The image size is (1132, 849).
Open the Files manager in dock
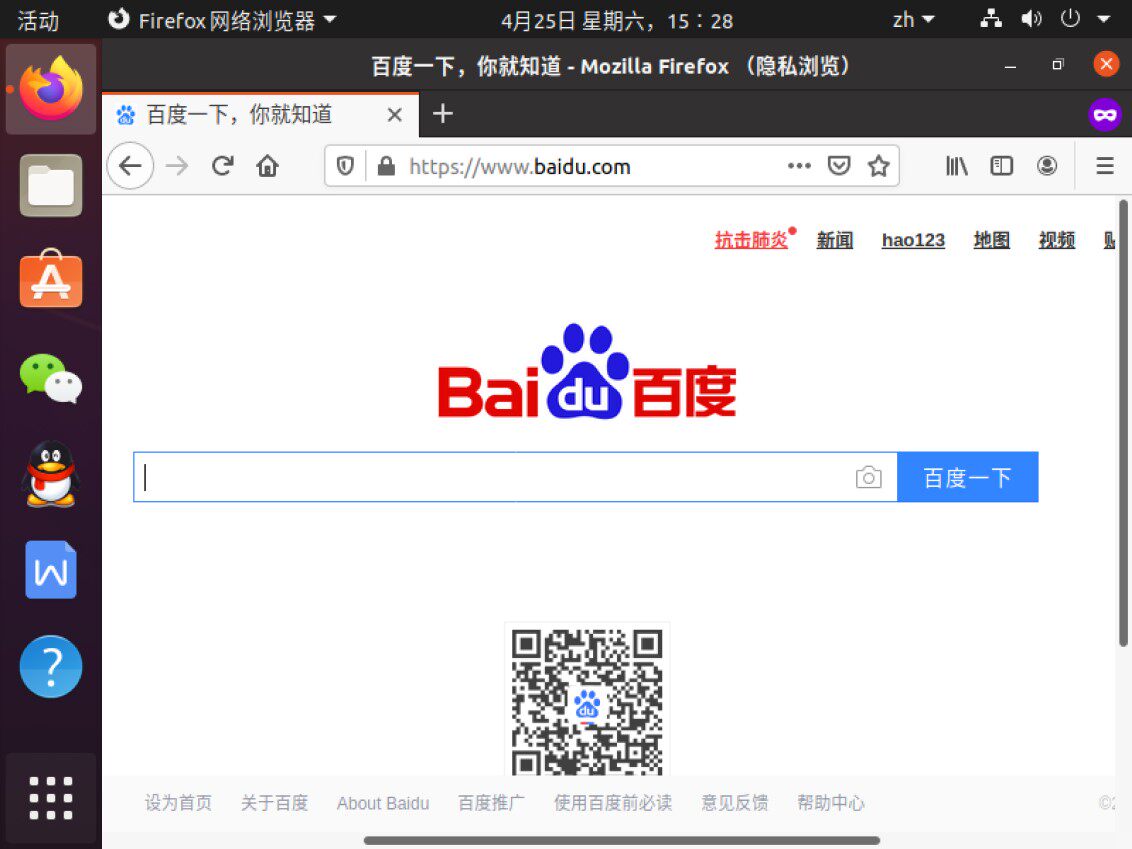click(x=51, y=186)
